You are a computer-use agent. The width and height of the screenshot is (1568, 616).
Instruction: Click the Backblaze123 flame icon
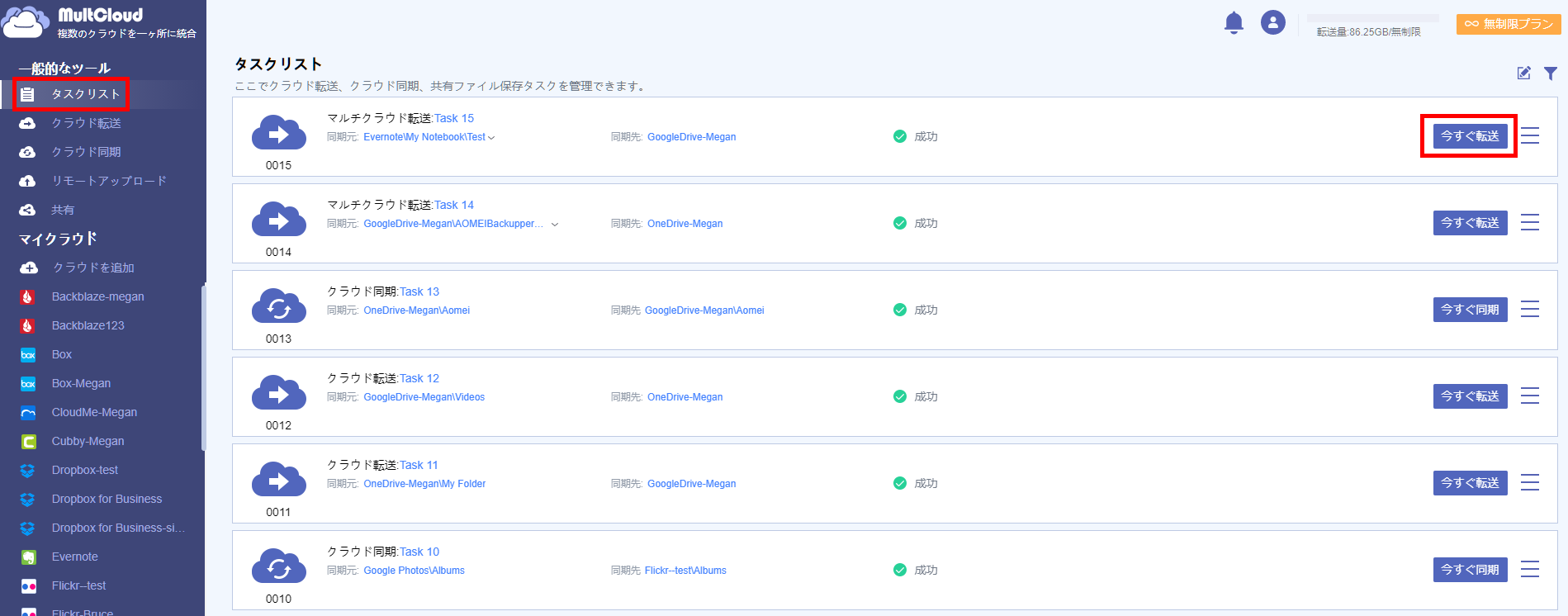click(x=28, y=326)
